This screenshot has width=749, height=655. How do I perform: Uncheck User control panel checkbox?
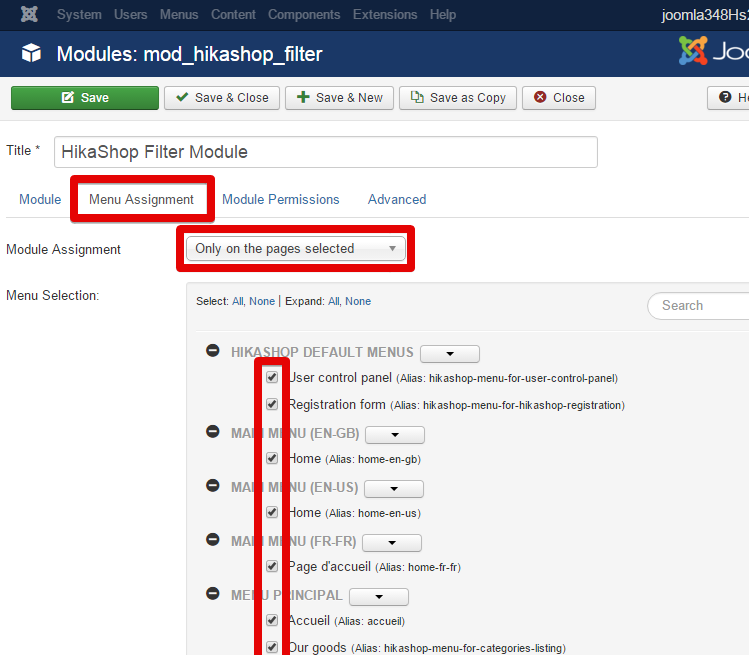[x=272, y=377]
